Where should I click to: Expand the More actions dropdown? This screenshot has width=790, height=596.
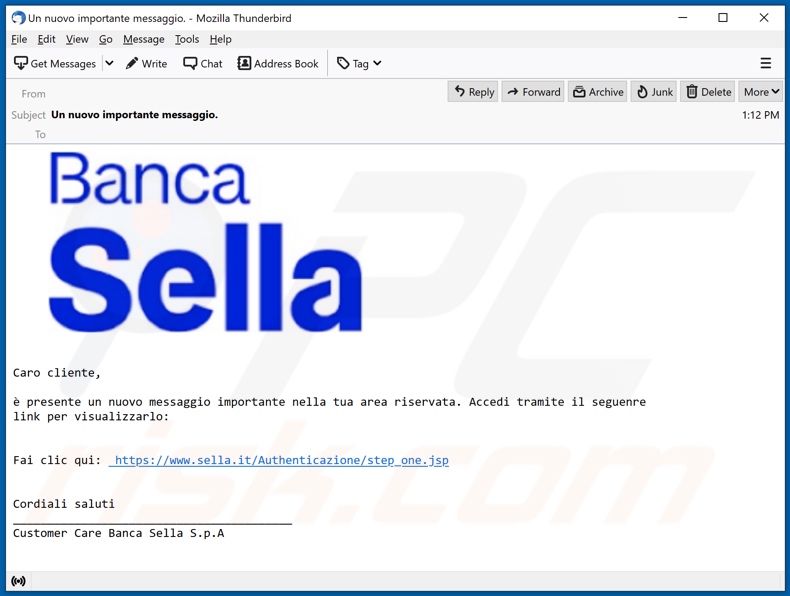click(761, 92)
